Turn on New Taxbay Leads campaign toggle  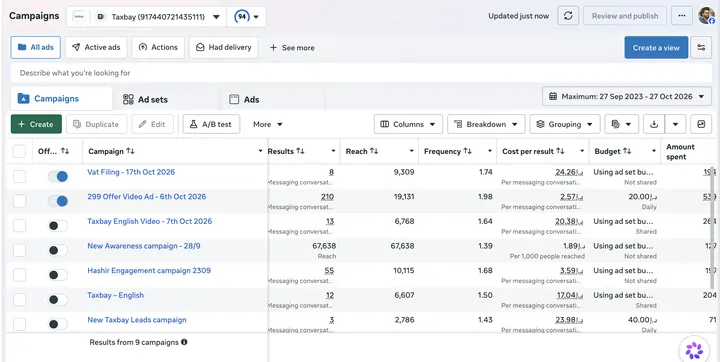pos(58,324)
